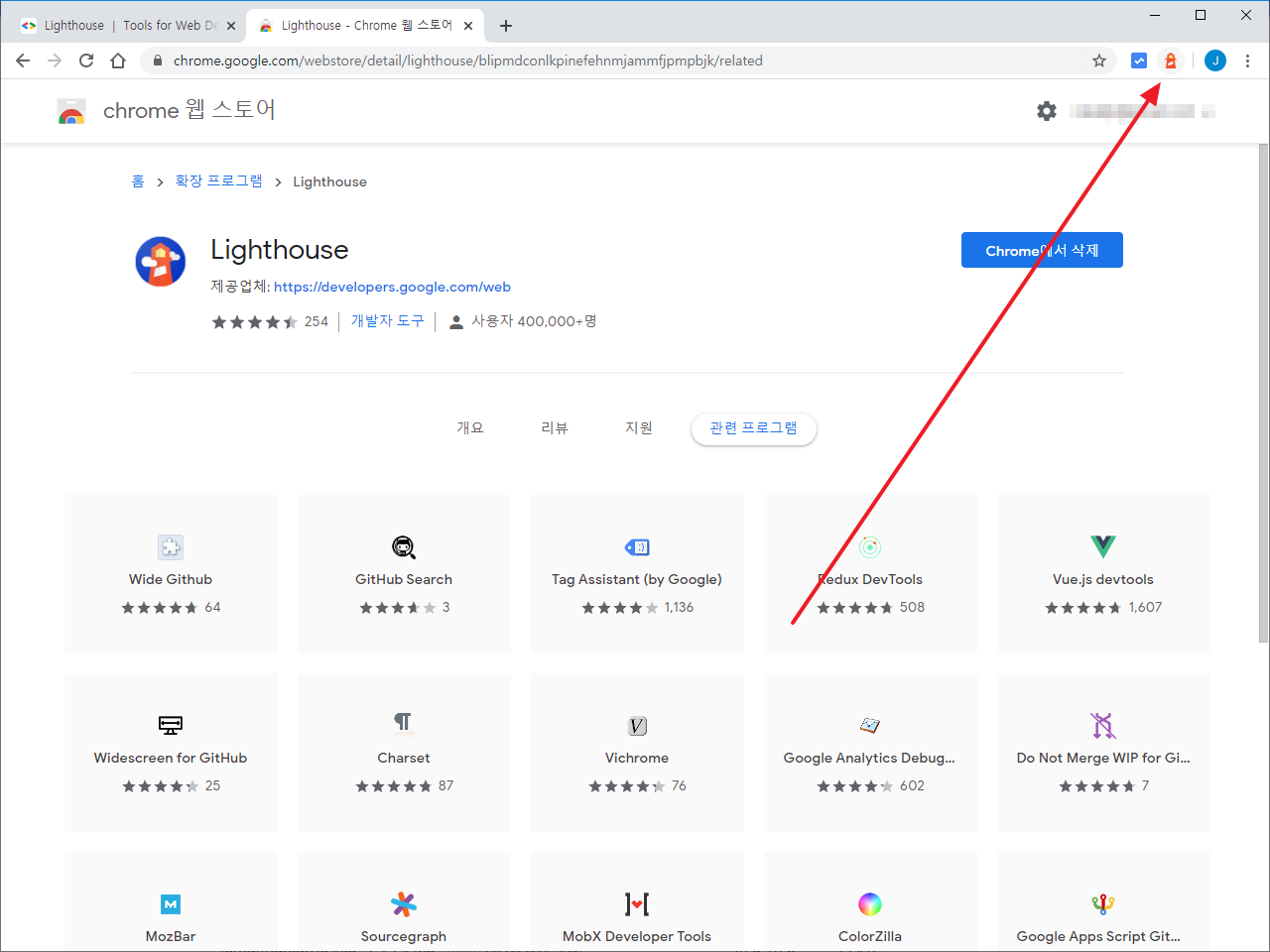This screenshot has height=952, width=1270.
Task: Open Google Analytics Debugger icon
Action: coord(870,725)
